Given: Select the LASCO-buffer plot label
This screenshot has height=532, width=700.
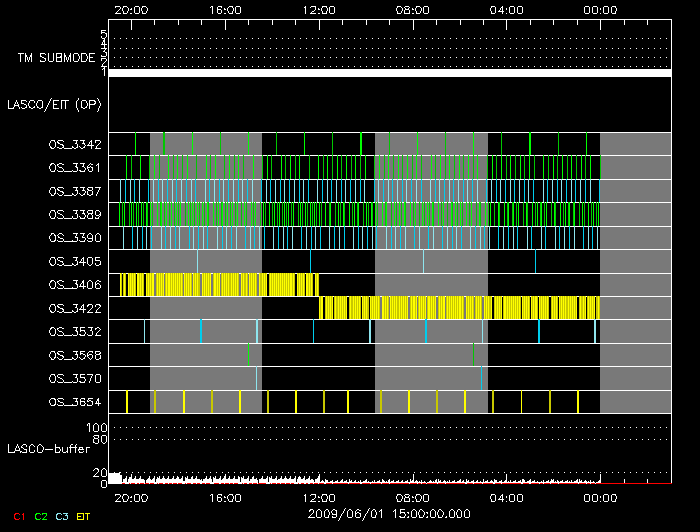Looking at the screenshot, I should click(48, 448).
